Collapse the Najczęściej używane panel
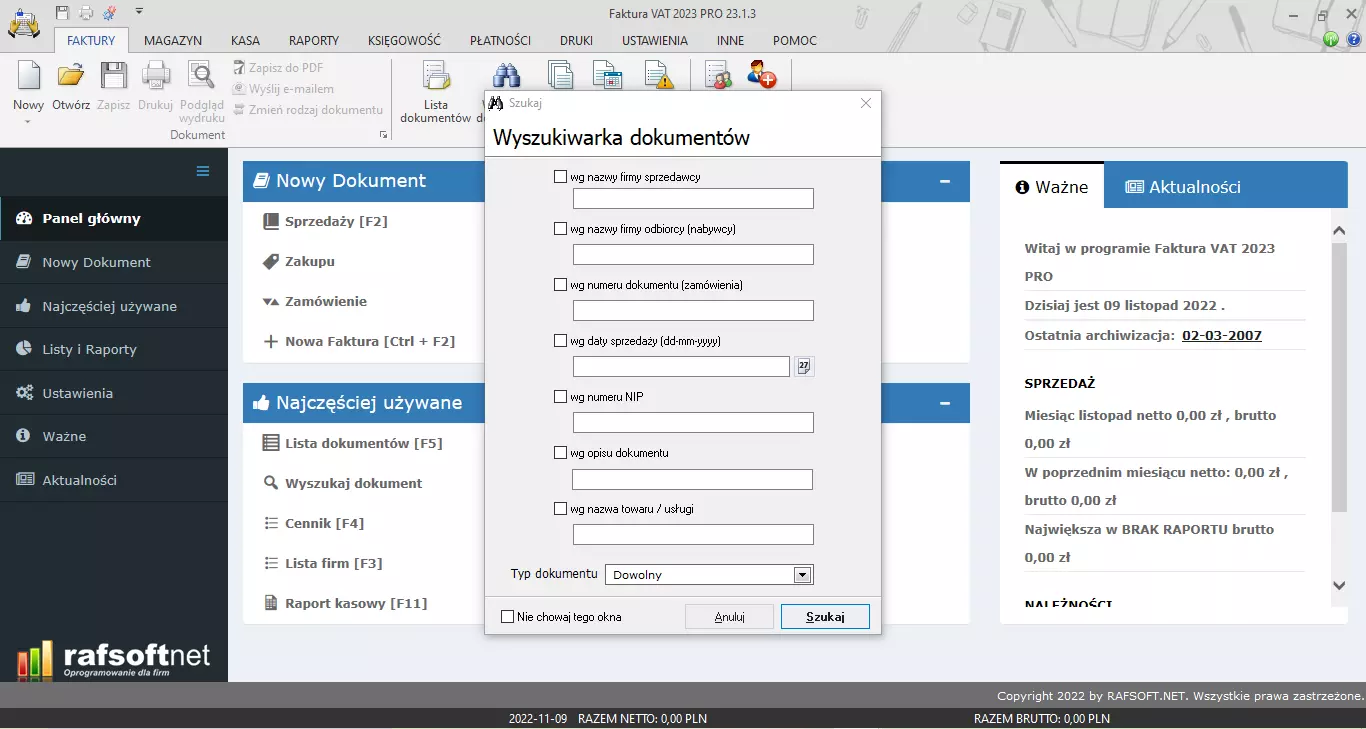 (x=944, y=403)
